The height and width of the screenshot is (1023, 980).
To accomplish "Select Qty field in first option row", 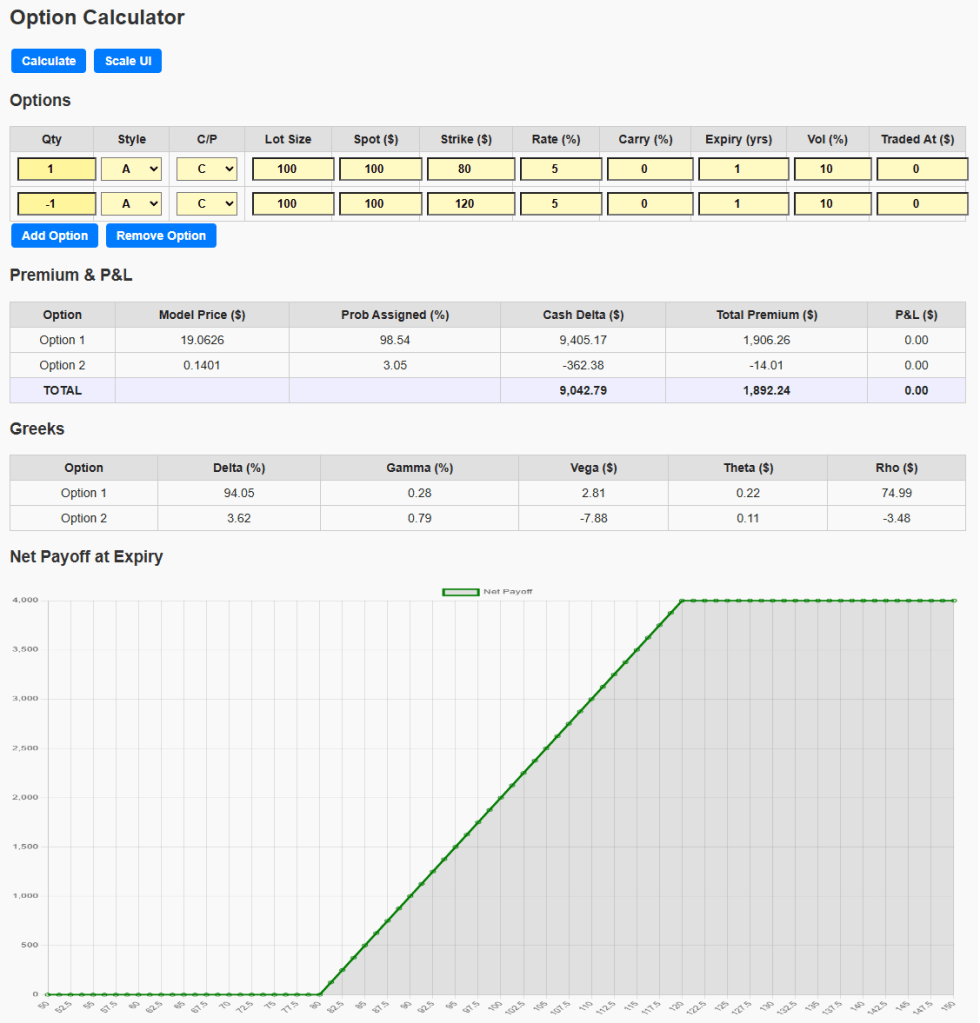I will point(56,169).
